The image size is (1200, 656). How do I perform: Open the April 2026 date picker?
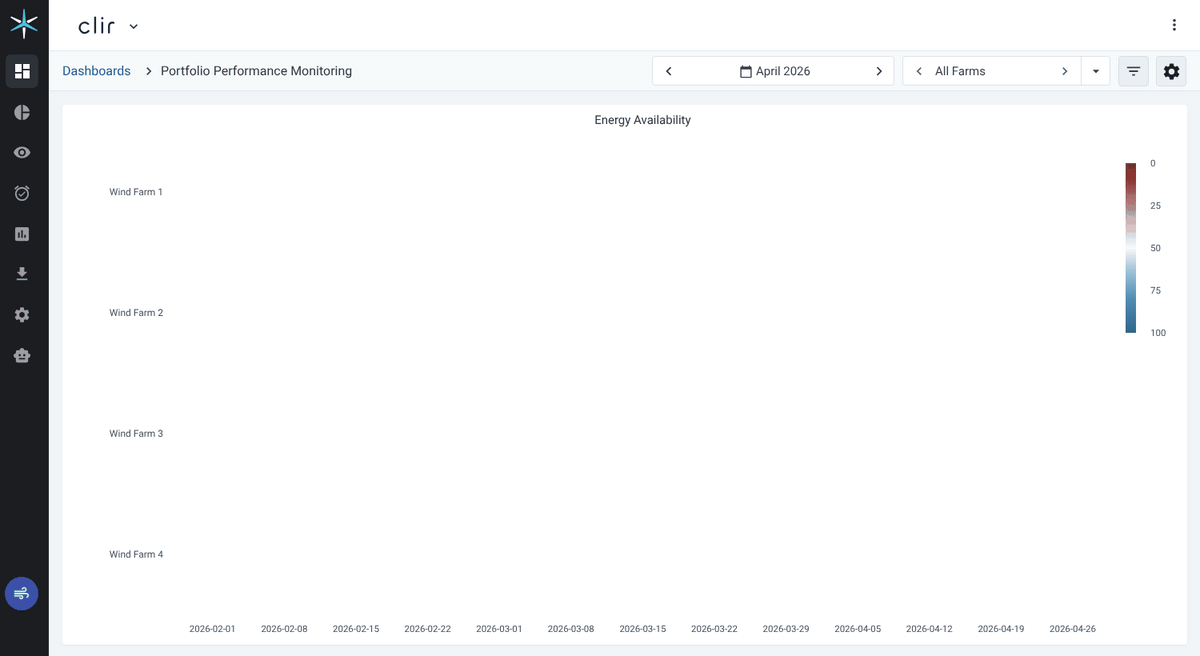(x=775, y=71)
